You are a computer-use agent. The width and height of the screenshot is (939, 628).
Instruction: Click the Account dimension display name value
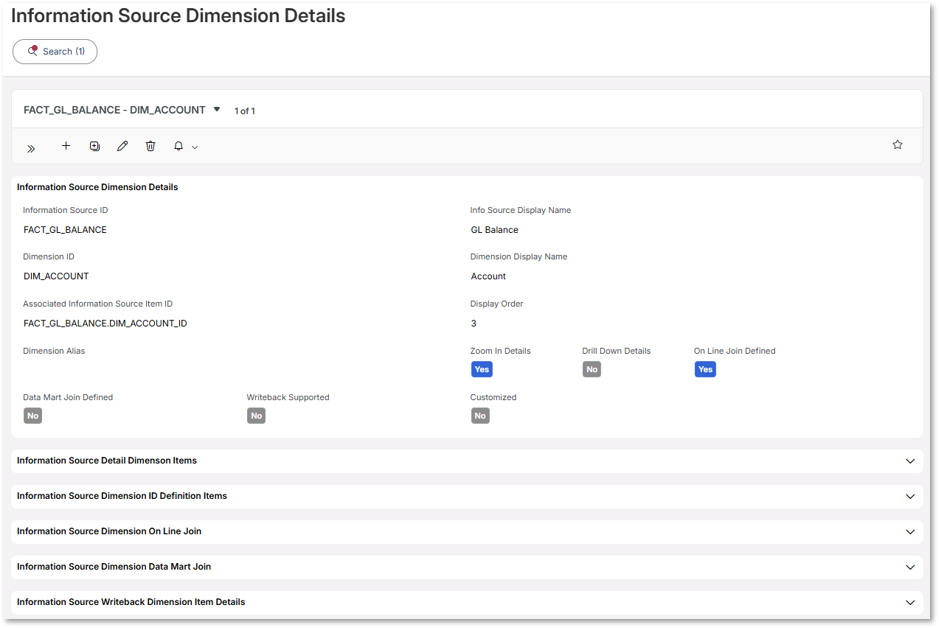[488, 277]
